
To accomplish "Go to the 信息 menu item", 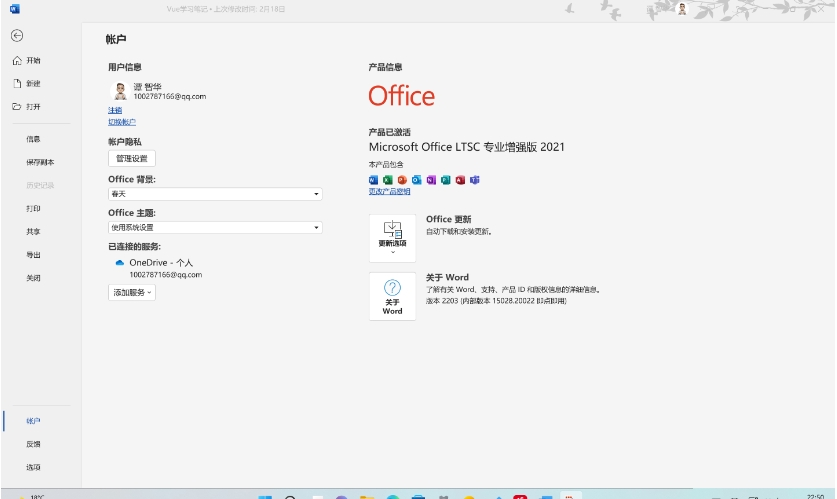I will 33,139.
